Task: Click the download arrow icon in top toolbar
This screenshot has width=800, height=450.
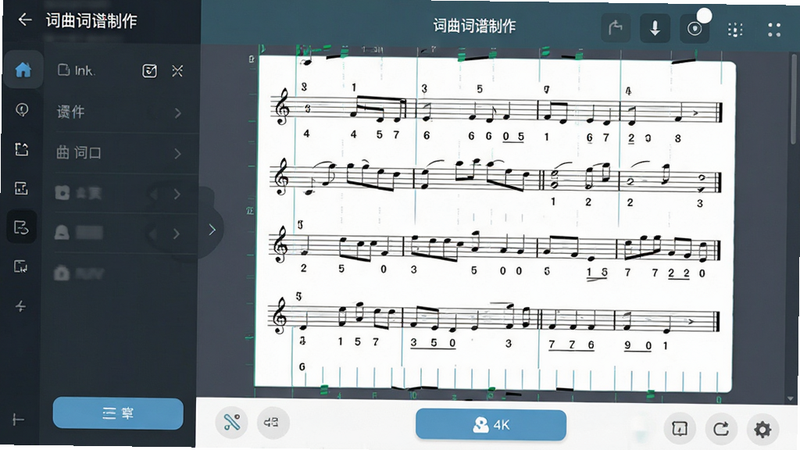Action: (655, 28)
